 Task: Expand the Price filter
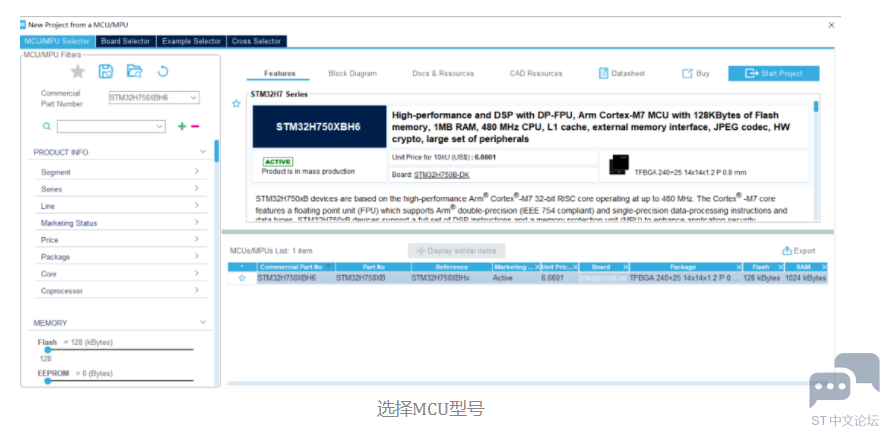click(x=197, y=240)
